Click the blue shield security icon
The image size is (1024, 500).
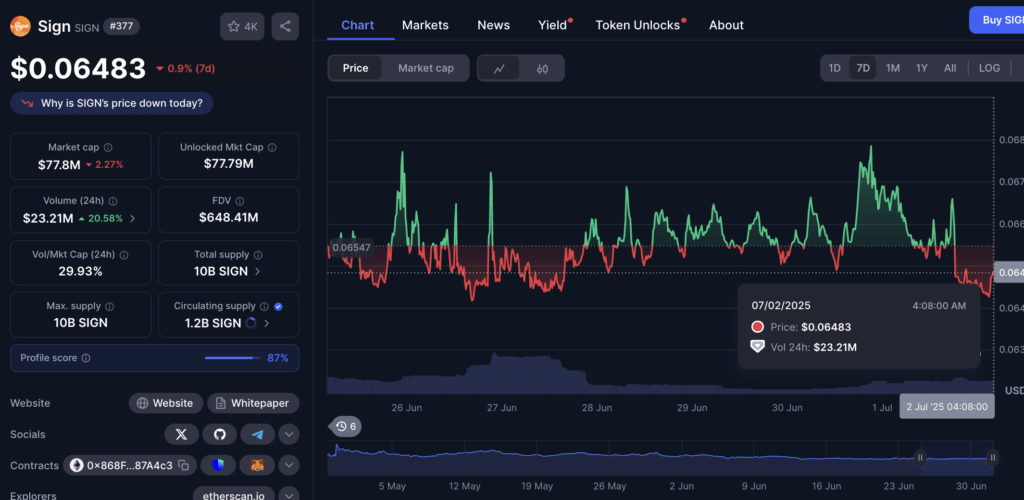point(218,465)
